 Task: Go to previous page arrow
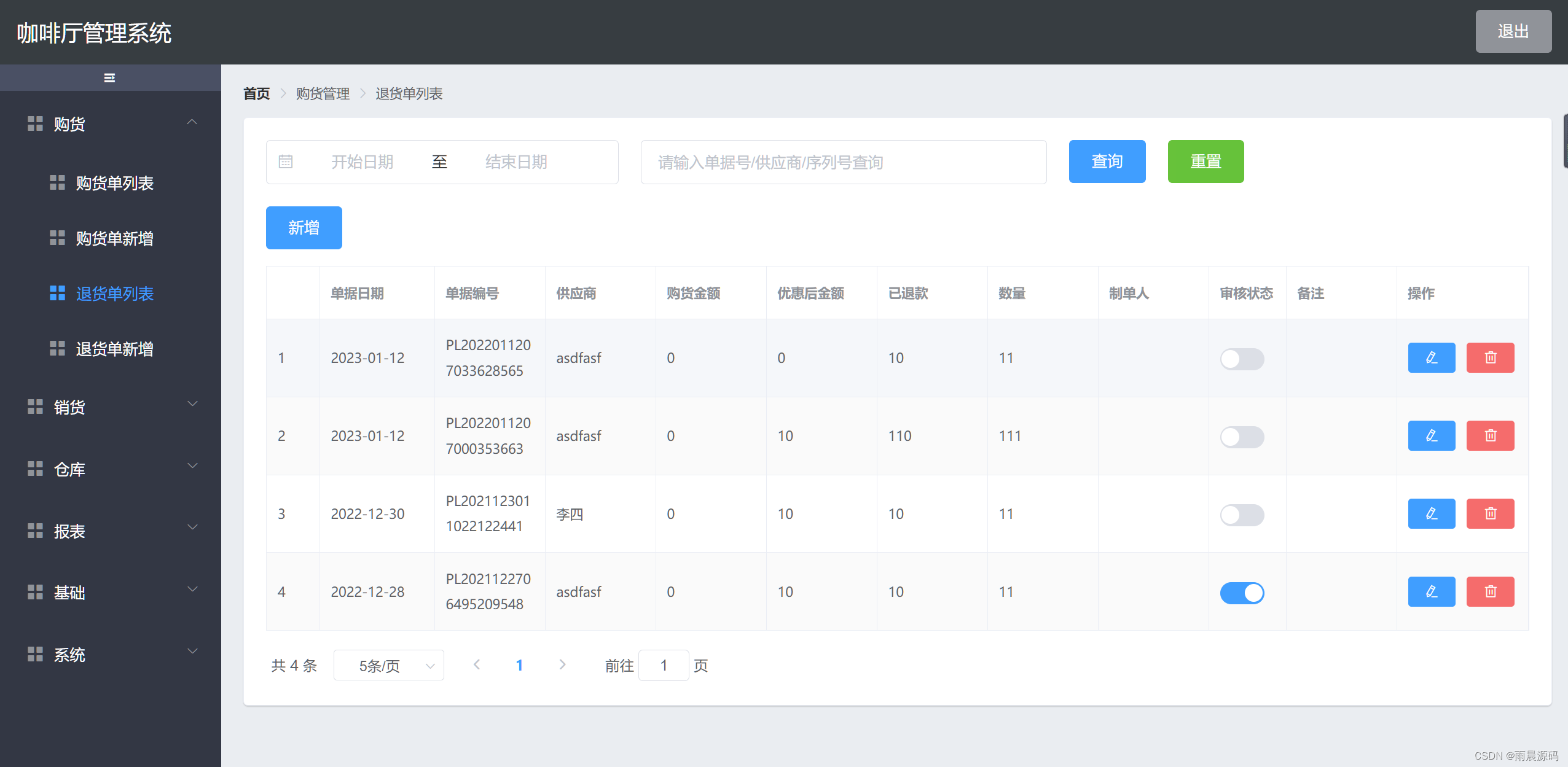(477, 664)
